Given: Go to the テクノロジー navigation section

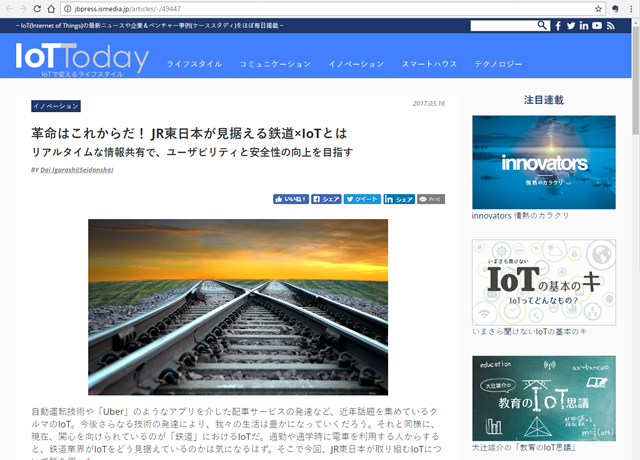Looking at the screenshot, I should [x=498, y=64].
